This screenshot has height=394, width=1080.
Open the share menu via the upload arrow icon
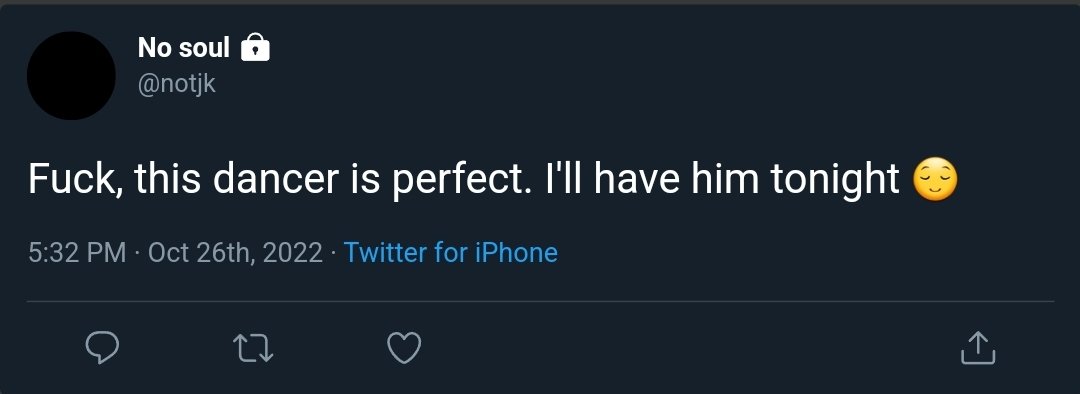(978, 348)
